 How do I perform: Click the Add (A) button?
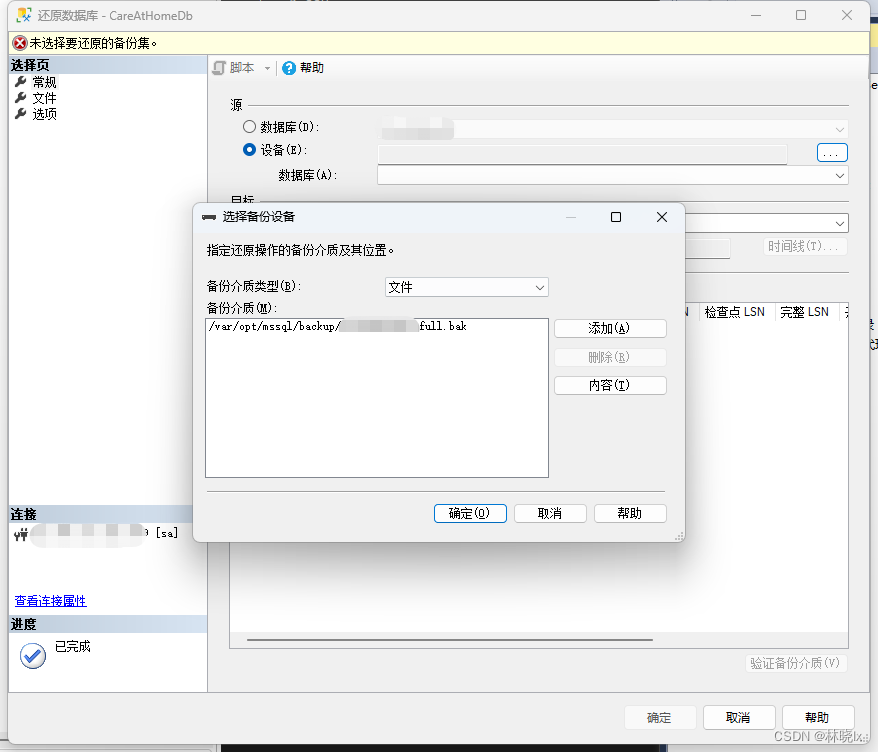click(610, 328)
